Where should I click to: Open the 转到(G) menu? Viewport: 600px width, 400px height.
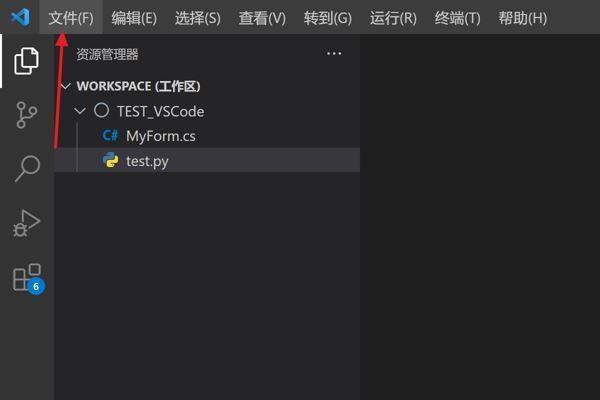(x=328, y=18)
